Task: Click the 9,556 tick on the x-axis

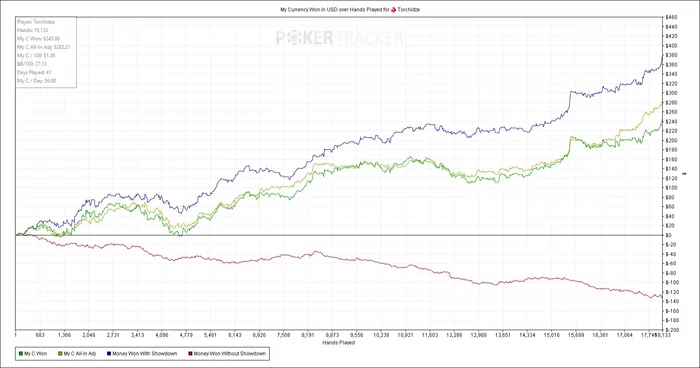Action: [x=357, y=335]
